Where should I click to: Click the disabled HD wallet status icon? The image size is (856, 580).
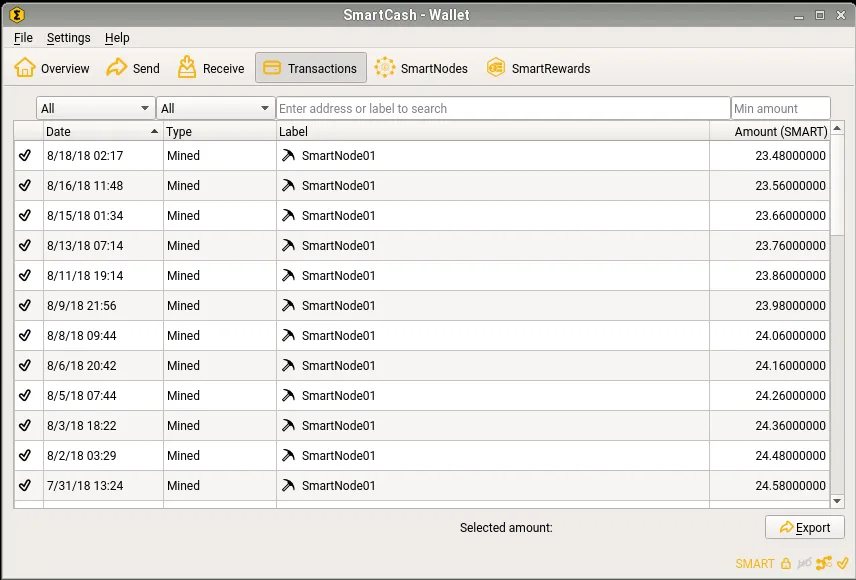804,564
